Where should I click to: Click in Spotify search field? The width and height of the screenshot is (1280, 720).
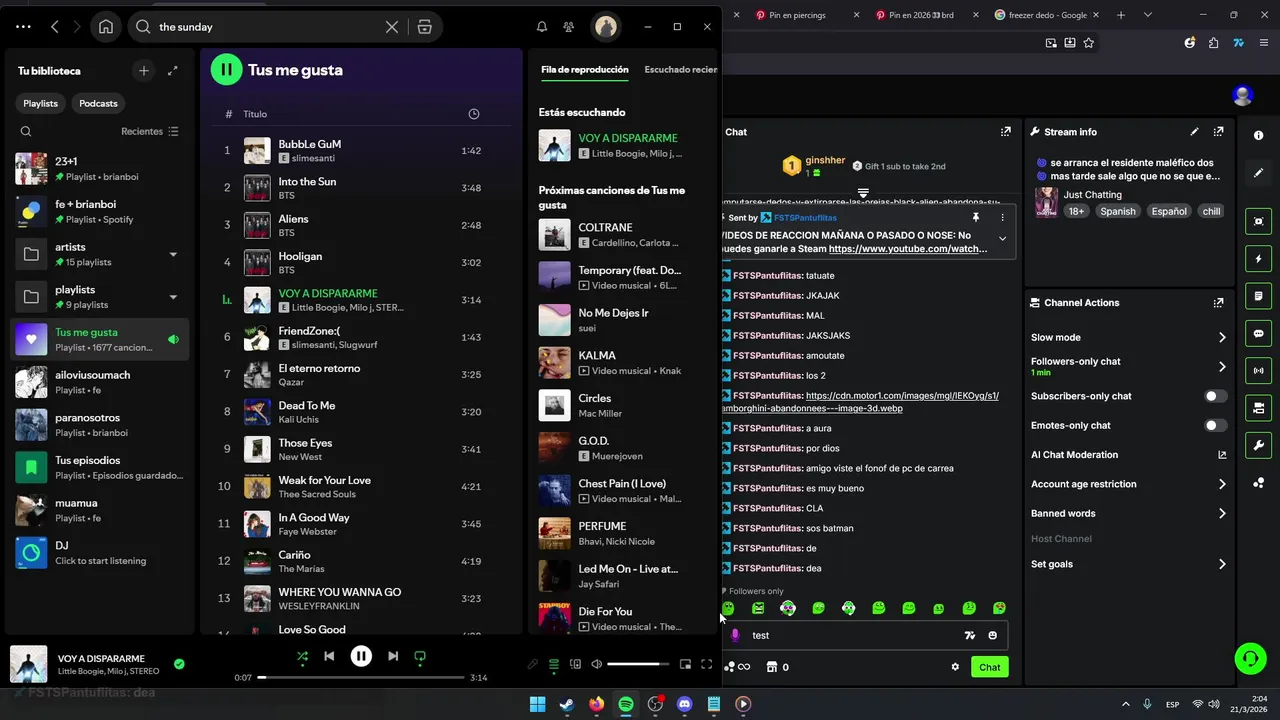pos(268,27)
